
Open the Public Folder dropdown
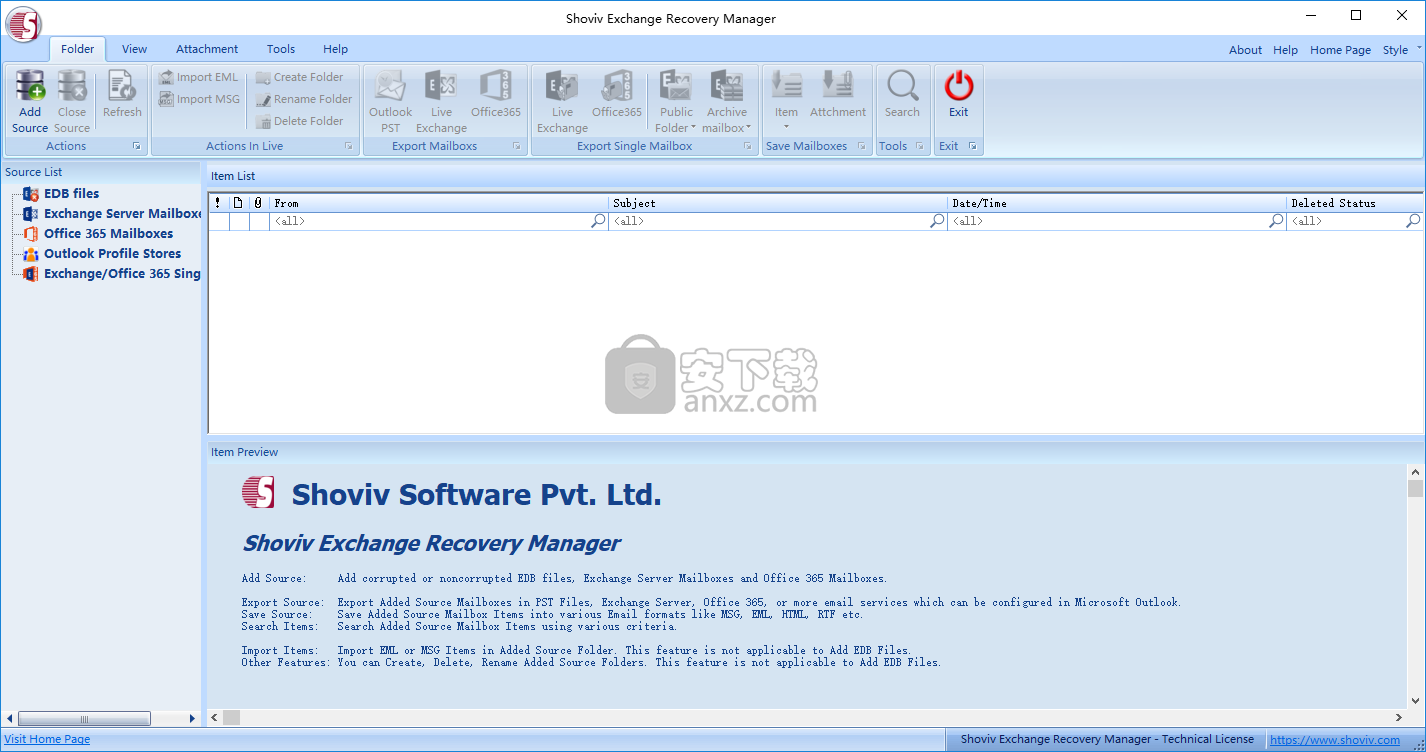(x=676, y=101)
